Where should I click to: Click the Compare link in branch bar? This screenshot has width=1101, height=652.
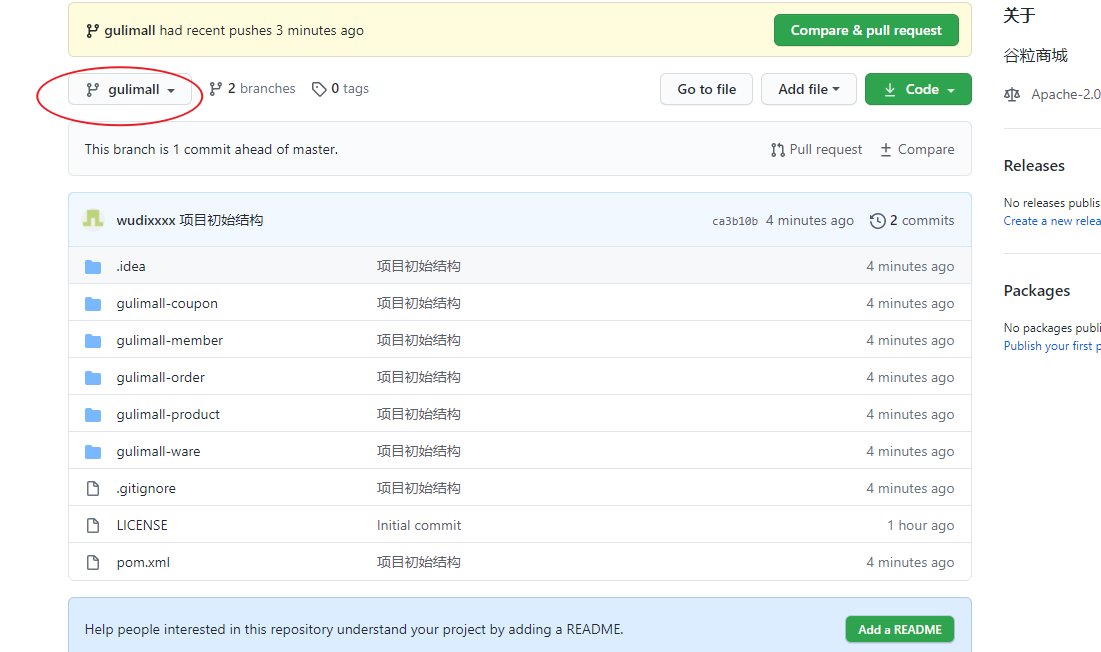(x=917, y=150)
